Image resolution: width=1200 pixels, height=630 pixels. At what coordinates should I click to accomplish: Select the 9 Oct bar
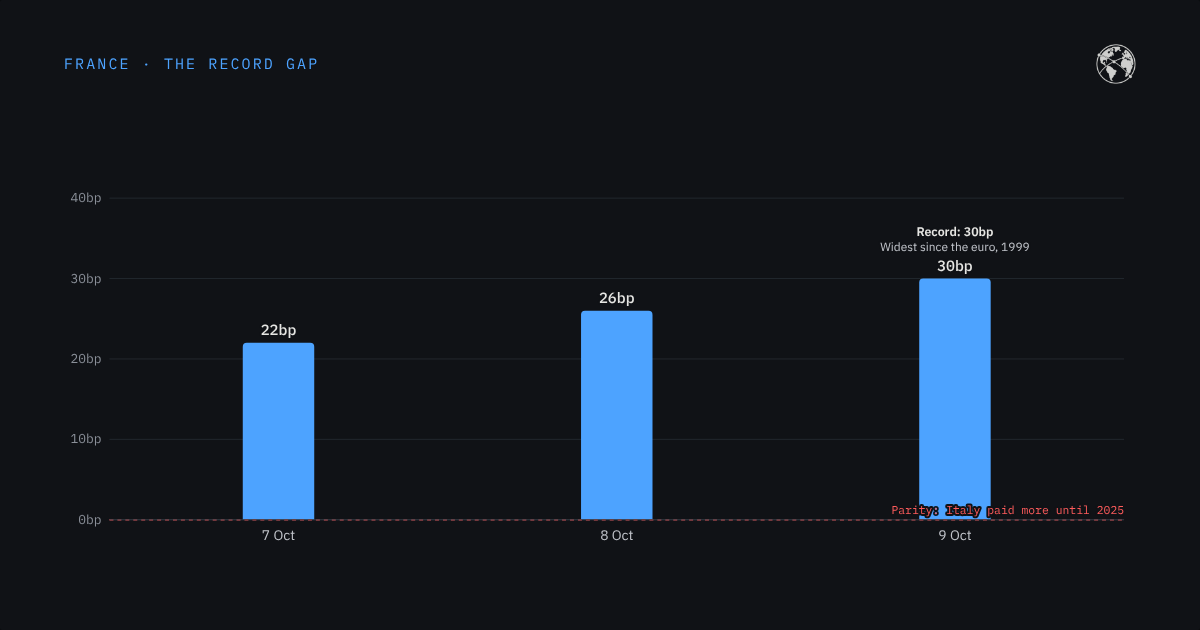tap(955, 399)
